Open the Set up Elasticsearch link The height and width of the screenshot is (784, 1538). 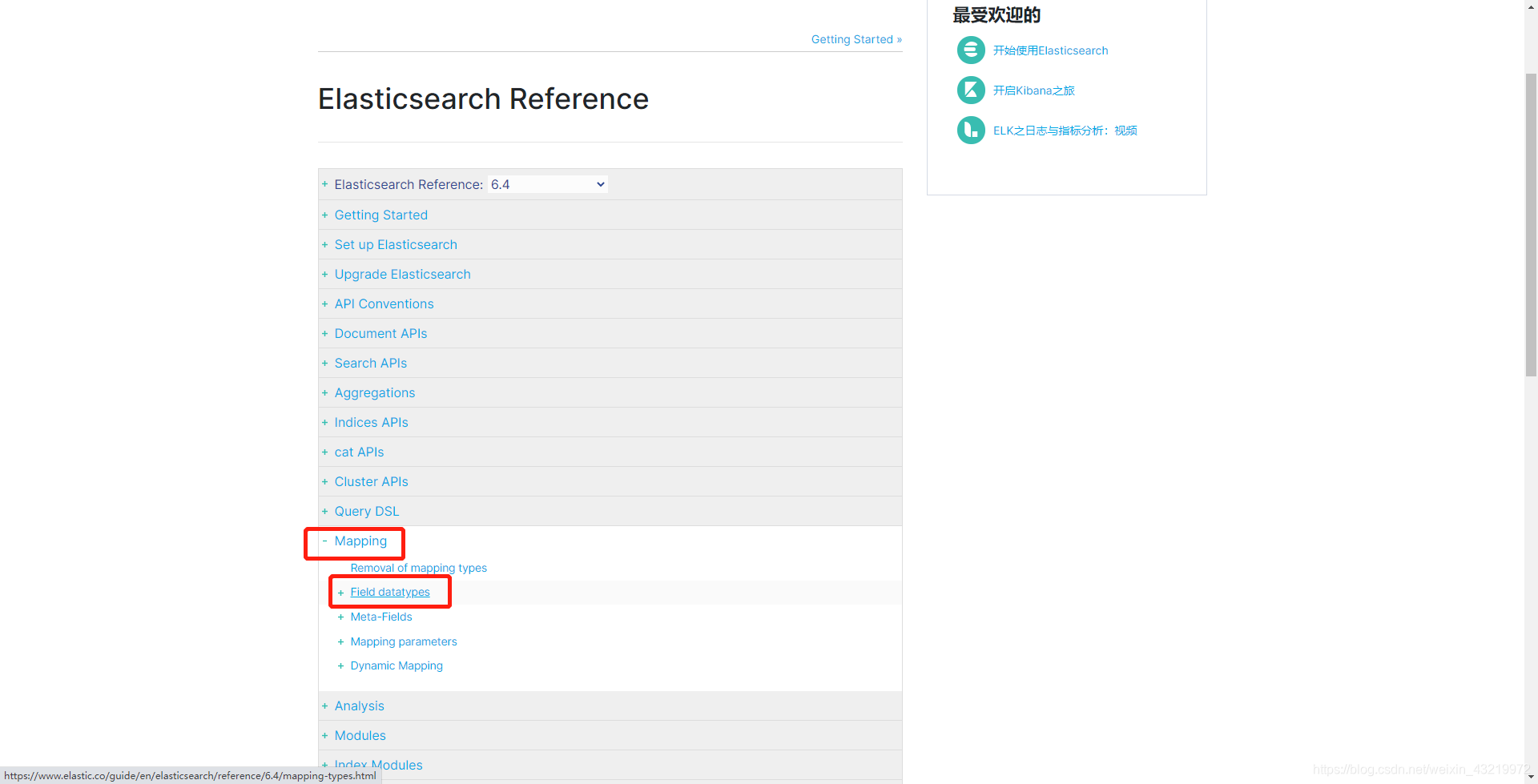pyautogui.click(x=396, y=244)
